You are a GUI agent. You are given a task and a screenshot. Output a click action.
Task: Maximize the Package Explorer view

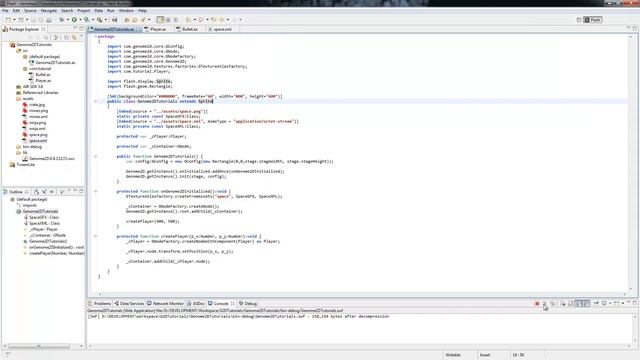(81, 29)
